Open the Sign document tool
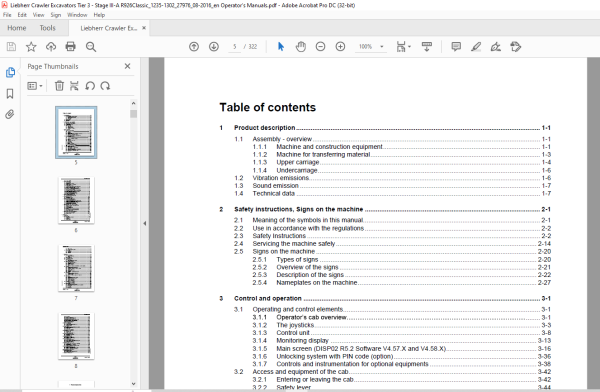 496,47
